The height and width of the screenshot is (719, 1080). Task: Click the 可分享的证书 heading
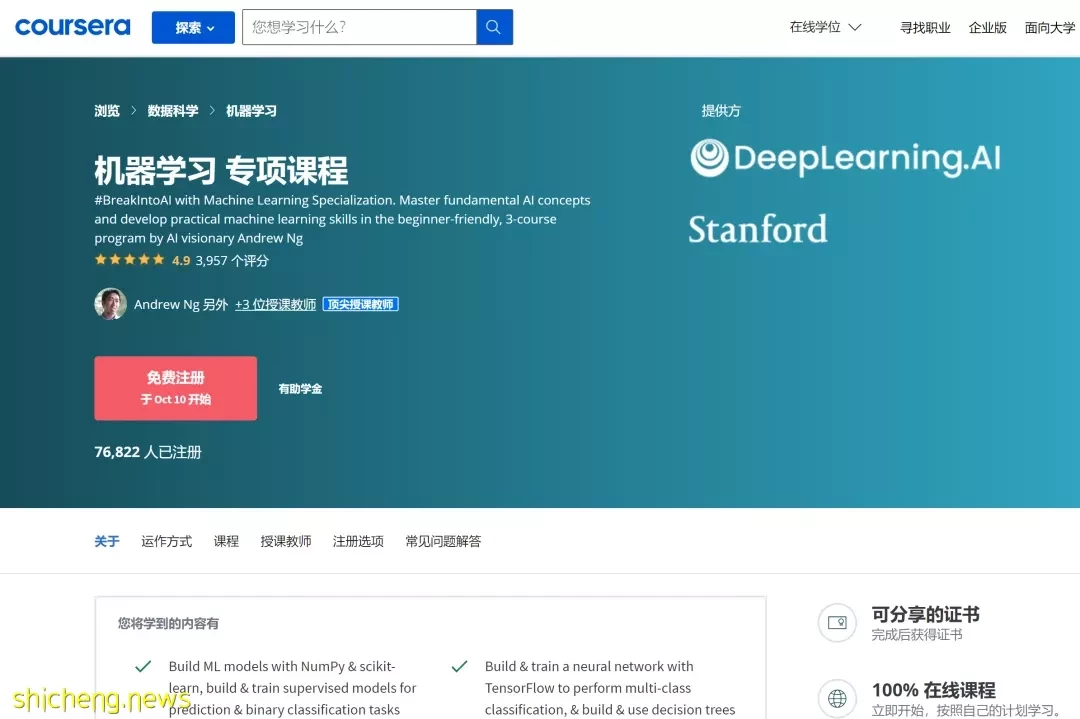point(925,614)
